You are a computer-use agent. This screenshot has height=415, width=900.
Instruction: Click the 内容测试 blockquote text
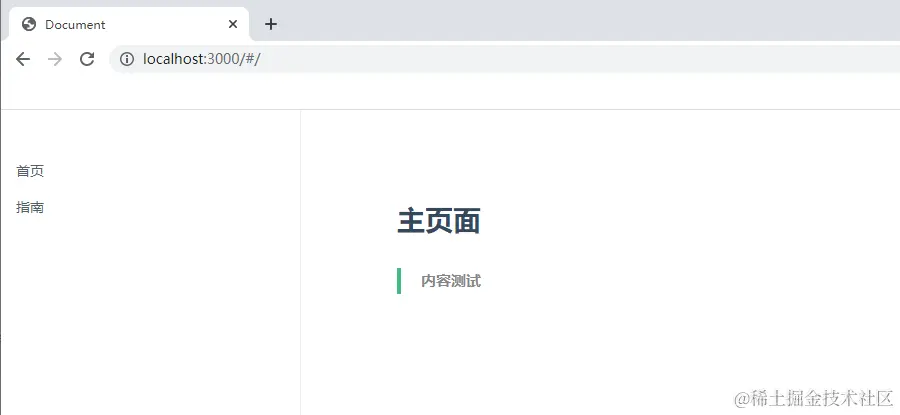point(451,281)
